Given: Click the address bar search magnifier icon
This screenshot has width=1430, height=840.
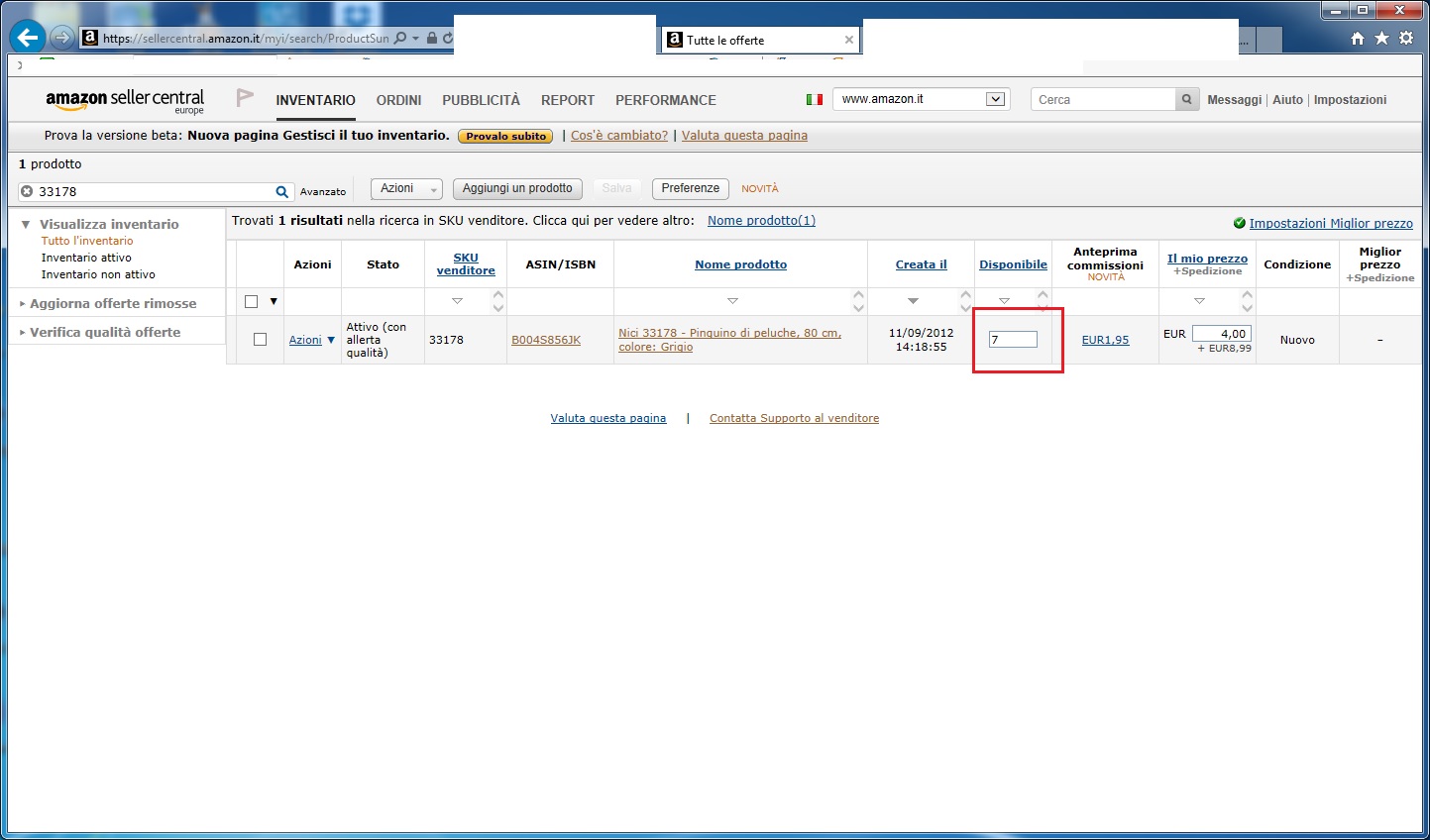Looking at the screenshot, I should 400,39.
